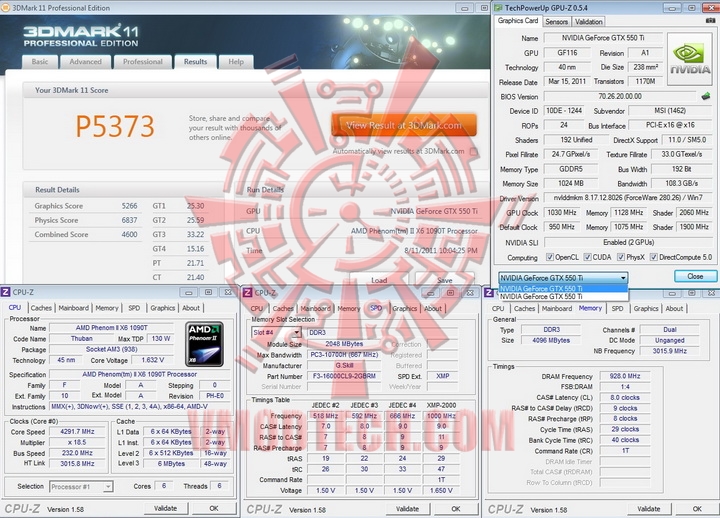This screenshot has height=518, width=720.
Task: Open Mainboard tab in right CPU-Z window
Action: click(557, 309)
